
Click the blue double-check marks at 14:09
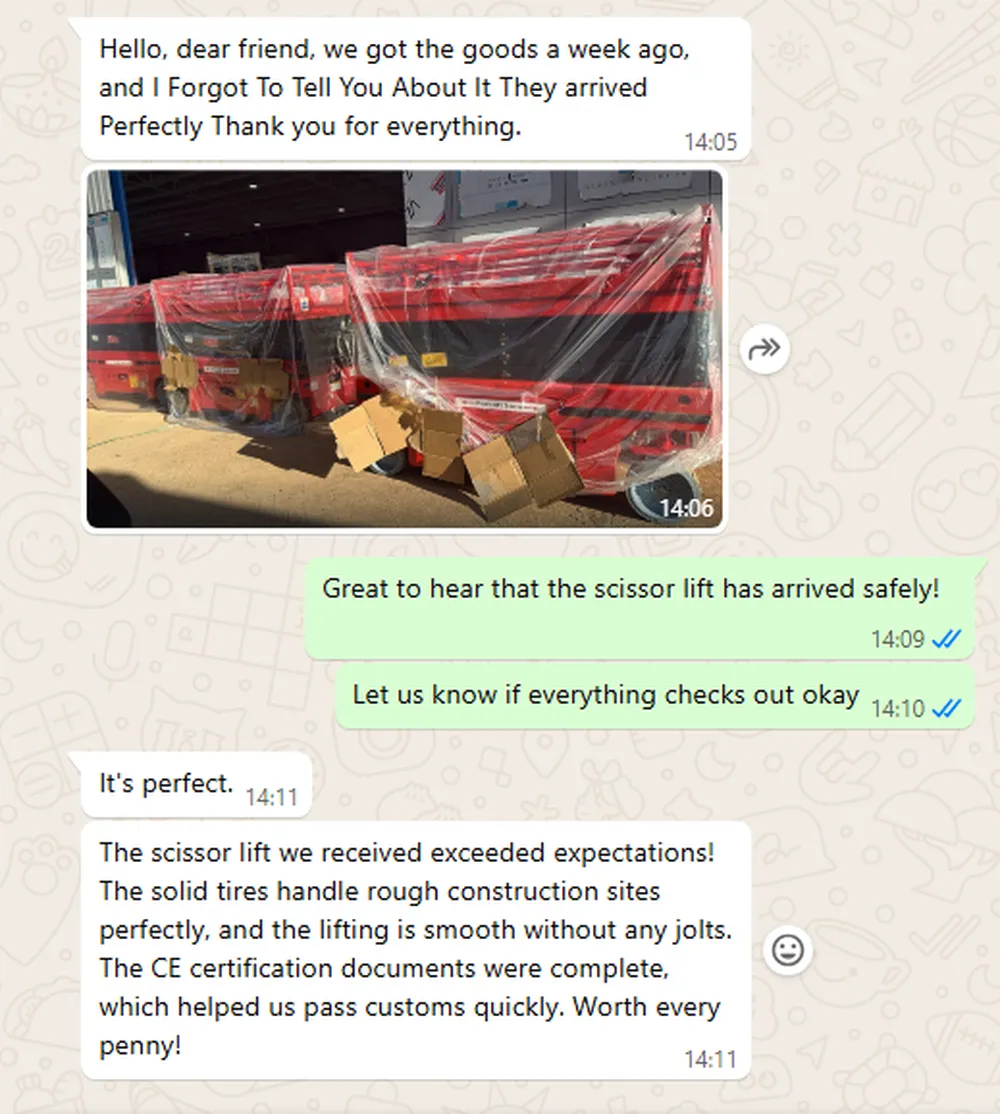[947, 639]
